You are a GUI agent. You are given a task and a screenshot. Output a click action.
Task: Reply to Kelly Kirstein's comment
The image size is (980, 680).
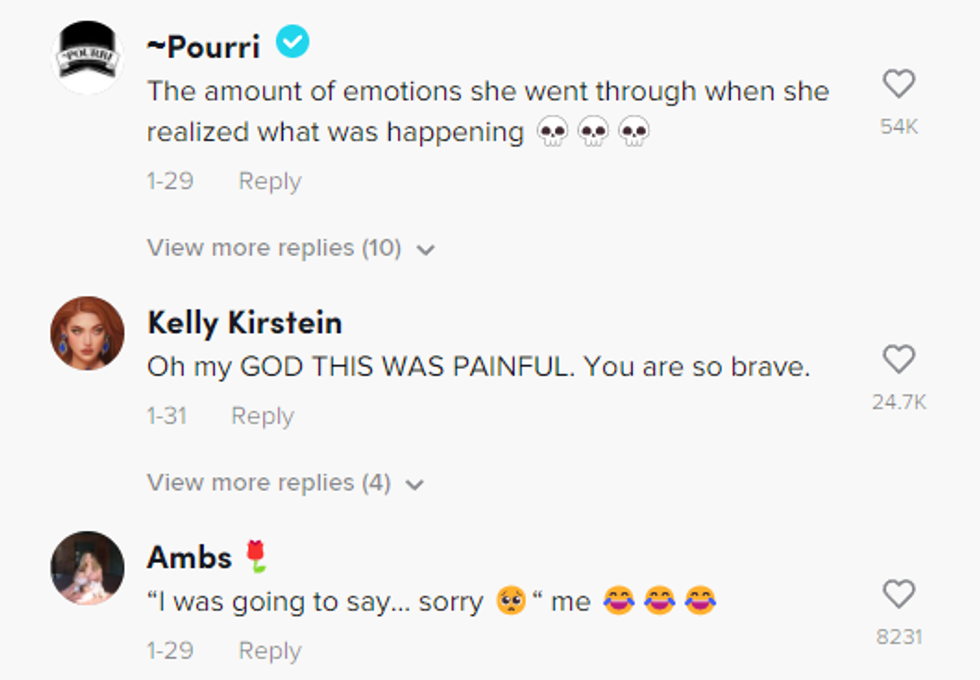tap(262, 416)
